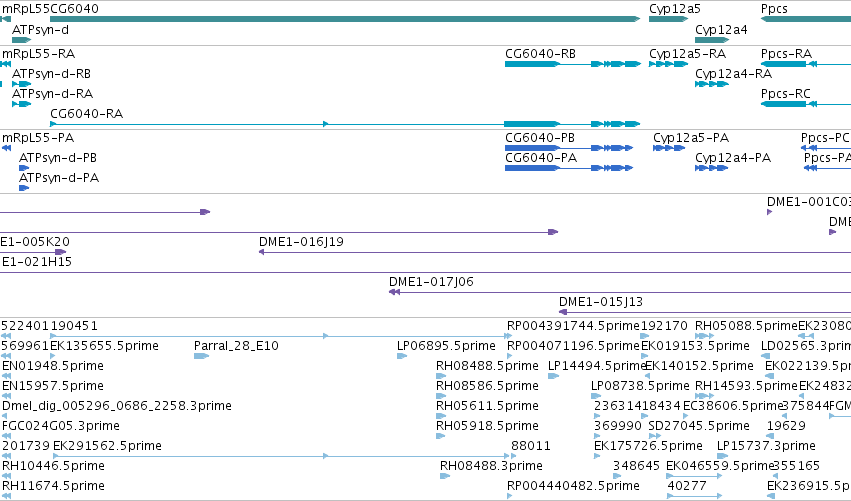Click protein Cyp12a4-PA
851x501 pixels.
coord(712,168)
